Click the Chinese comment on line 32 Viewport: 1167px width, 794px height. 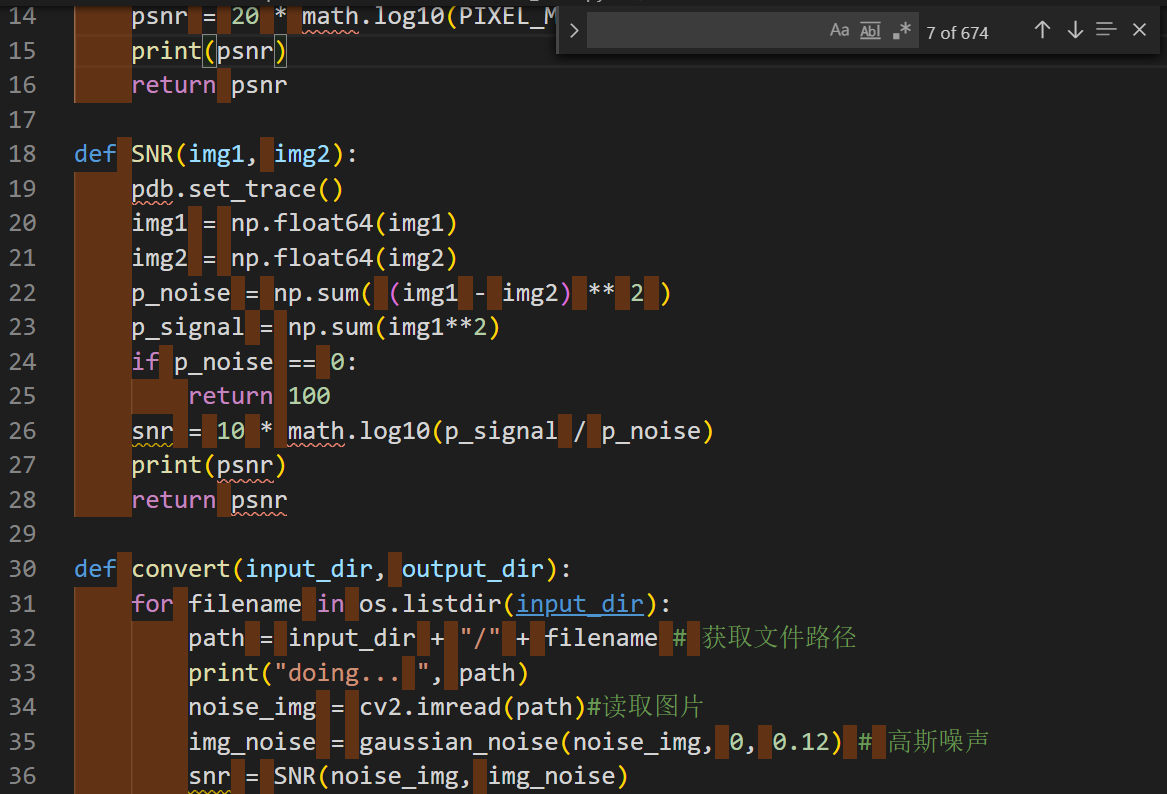(x=778, y=637)
